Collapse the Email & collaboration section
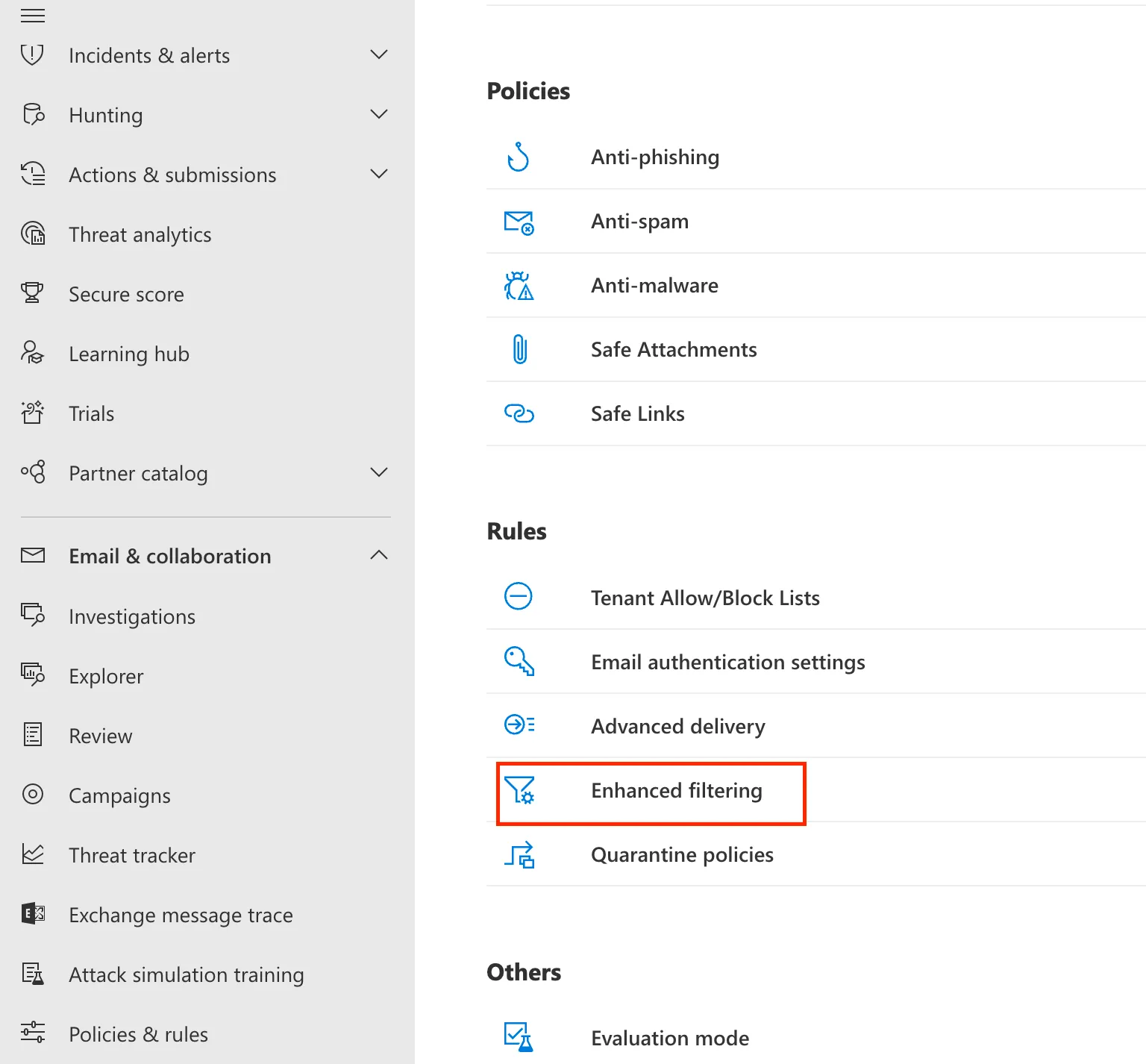This screenshot has height=1064, width=1146. coord(379,555)
